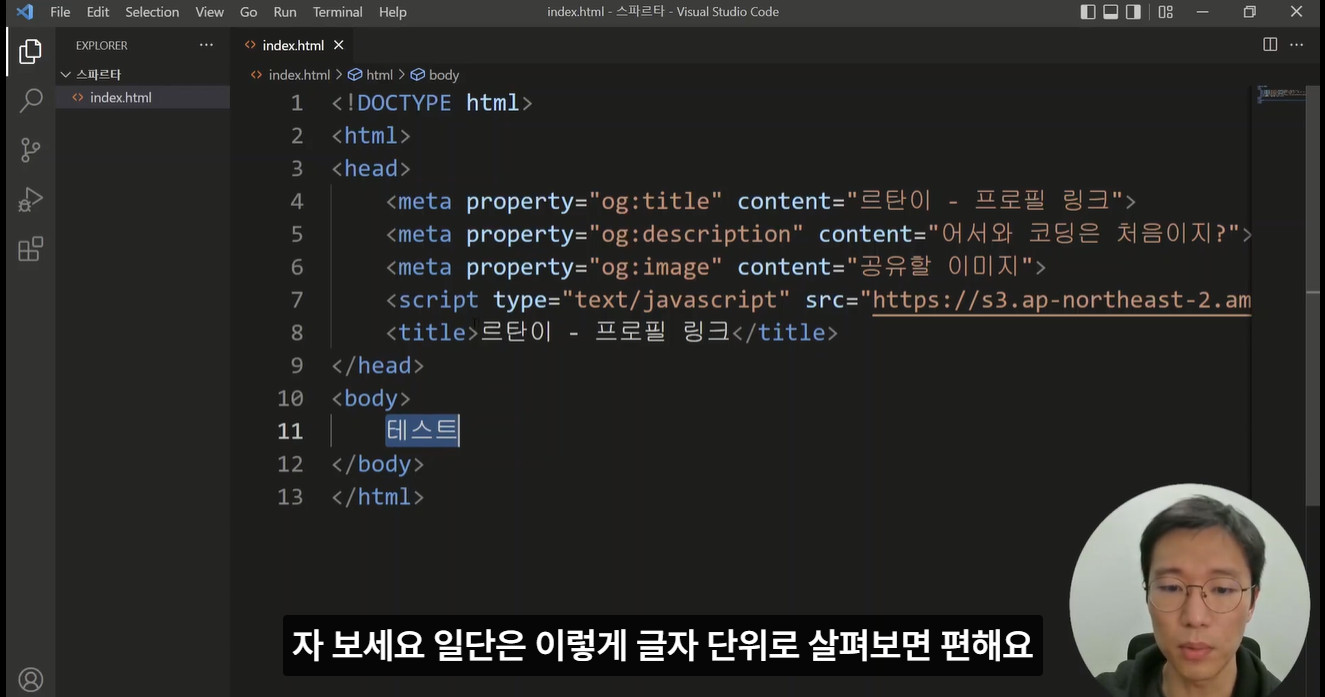The height and width of the screenshot is (697, 1325).
Task: Open the File menu
Action: pos(60,12)
